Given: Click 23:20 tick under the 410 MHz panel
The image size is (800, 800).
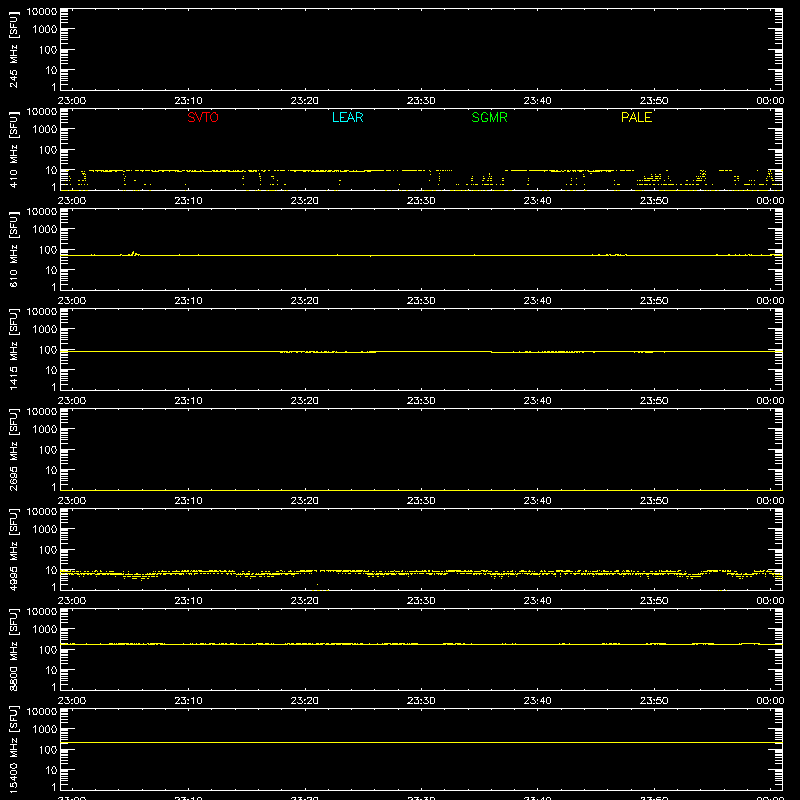Looking at the screenshot, I should pos(305,201).
